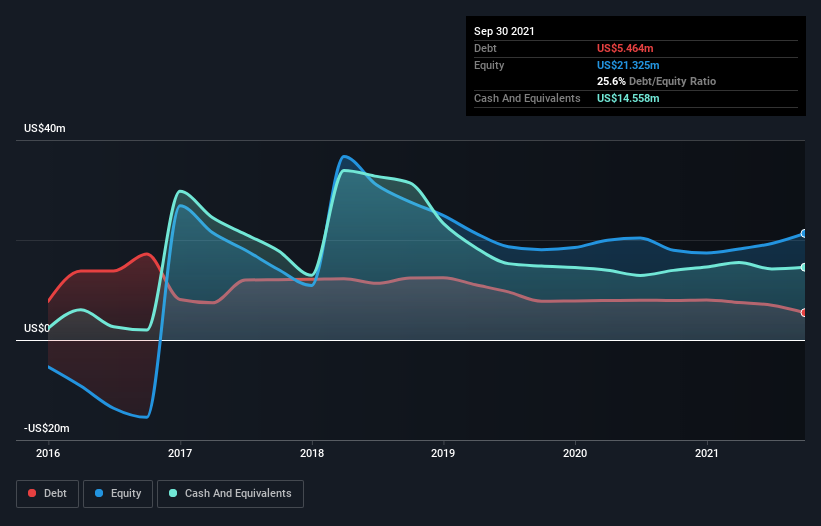
Task: Select the 2017 x-axis label
Action: pos(180,453)
